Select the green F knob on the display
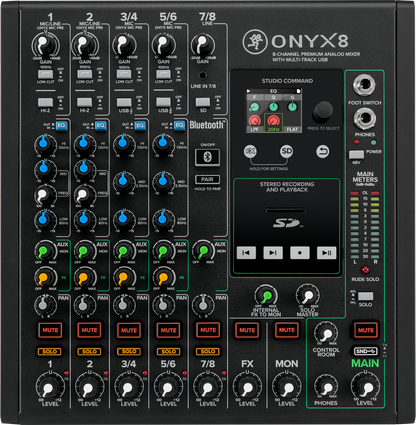Screen dimensions: 416x425 254,107
